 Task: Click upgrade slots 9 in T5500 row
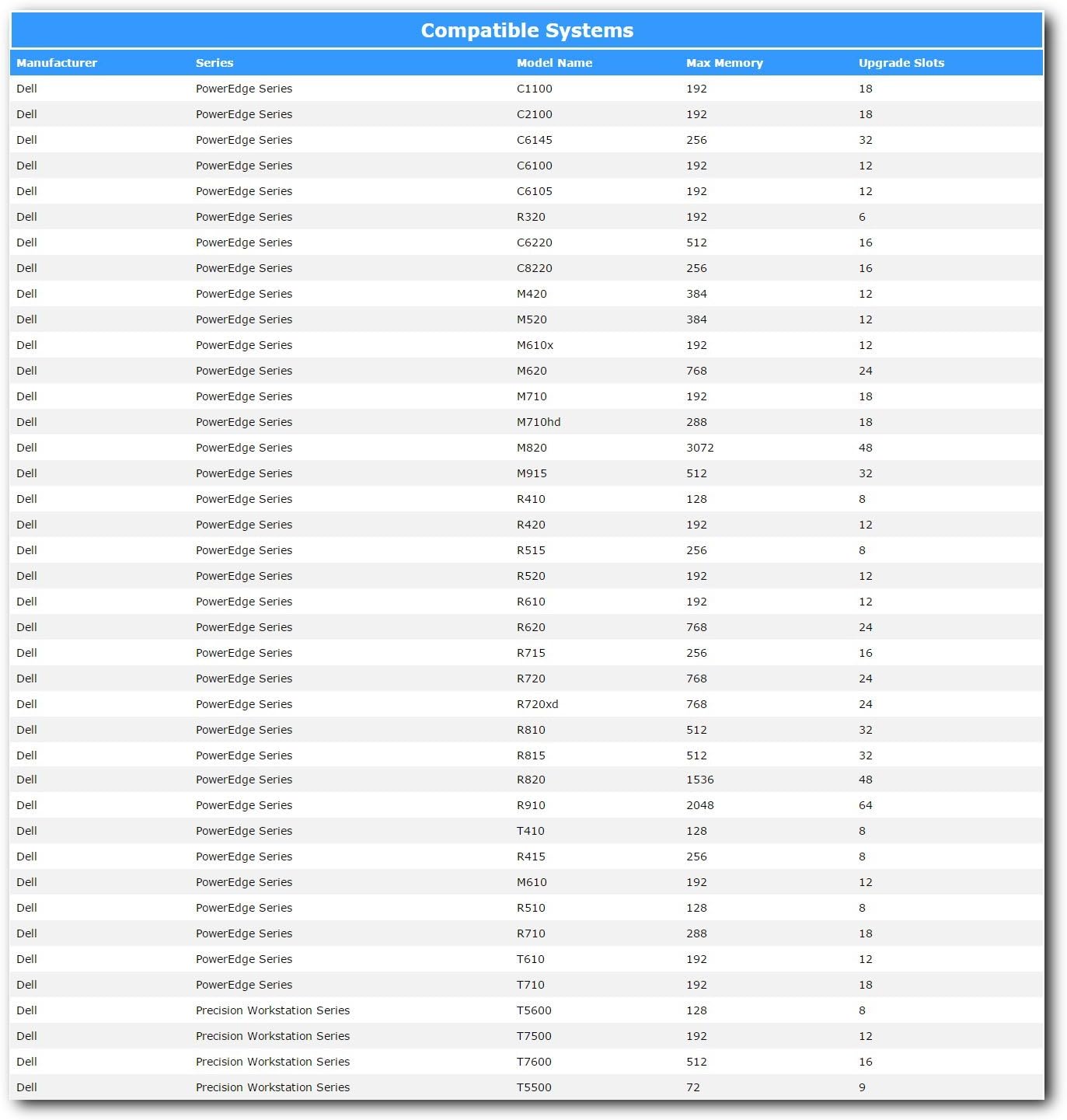[862, 1087]
